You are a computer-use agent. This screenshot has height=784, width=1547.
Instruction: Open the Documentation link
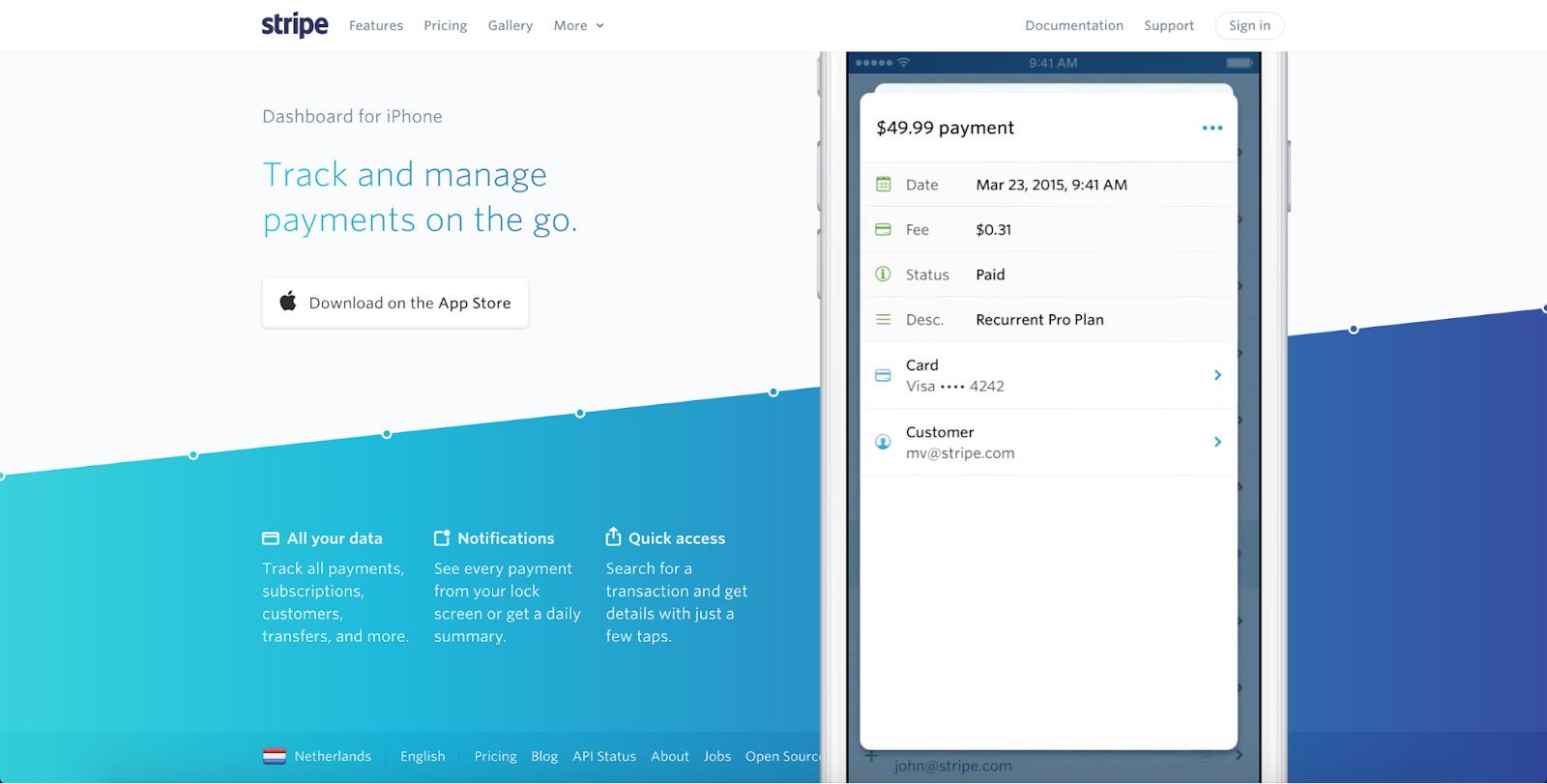pos(1073,26)
